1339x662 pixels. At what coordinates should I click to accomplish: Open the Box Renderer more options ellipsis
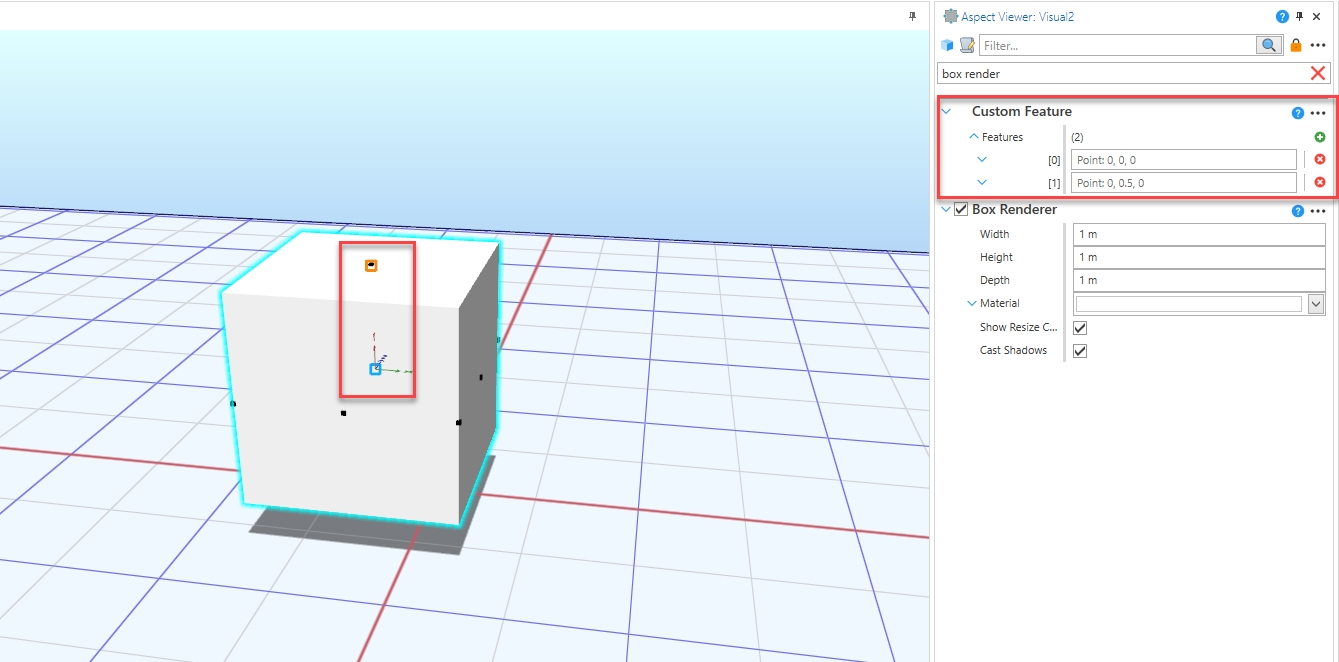pyautogui.click(x=1318, y=211)
